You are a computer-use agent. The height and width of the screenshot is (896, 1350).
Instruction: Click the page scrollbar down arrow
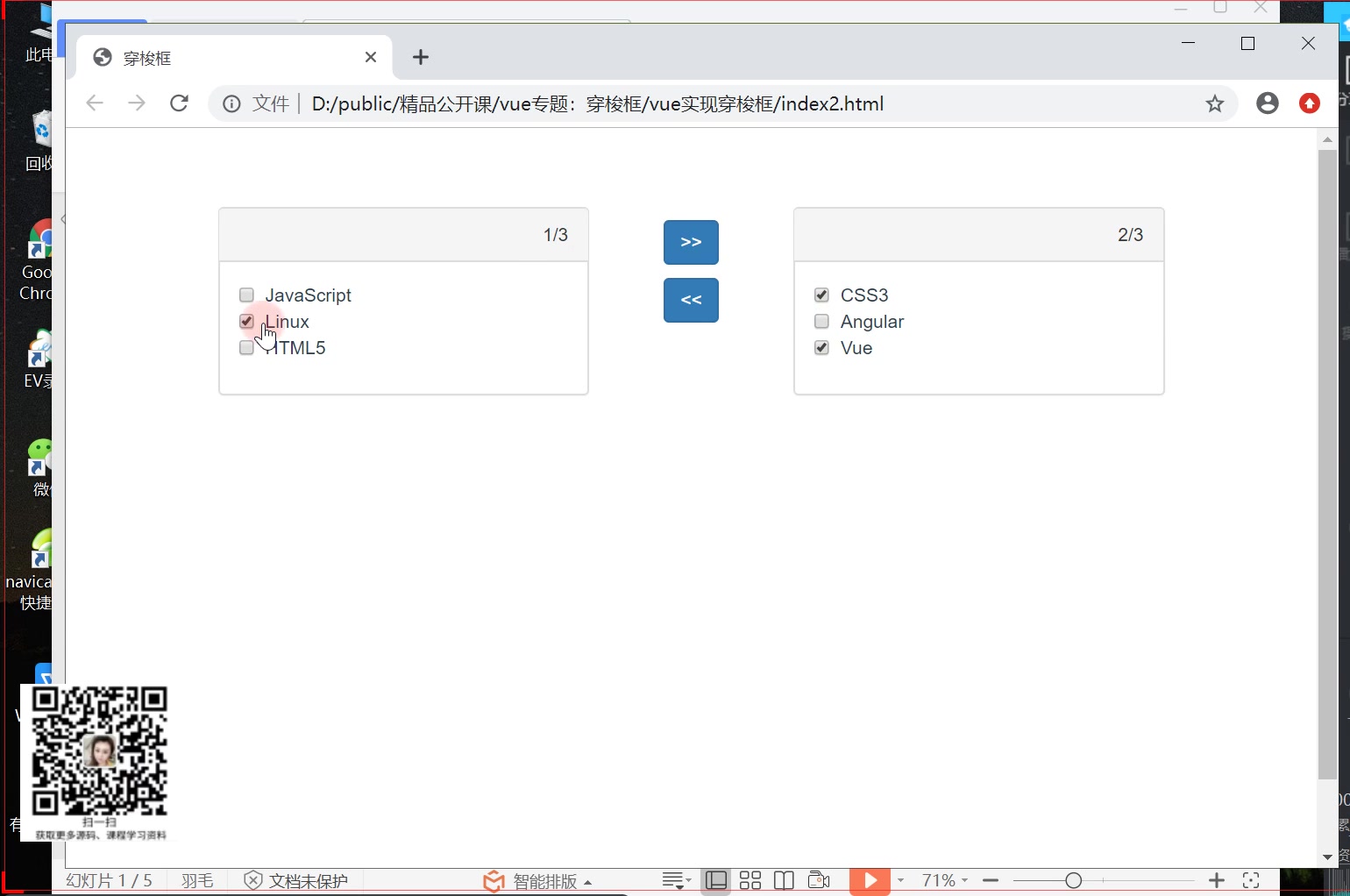1327,857
